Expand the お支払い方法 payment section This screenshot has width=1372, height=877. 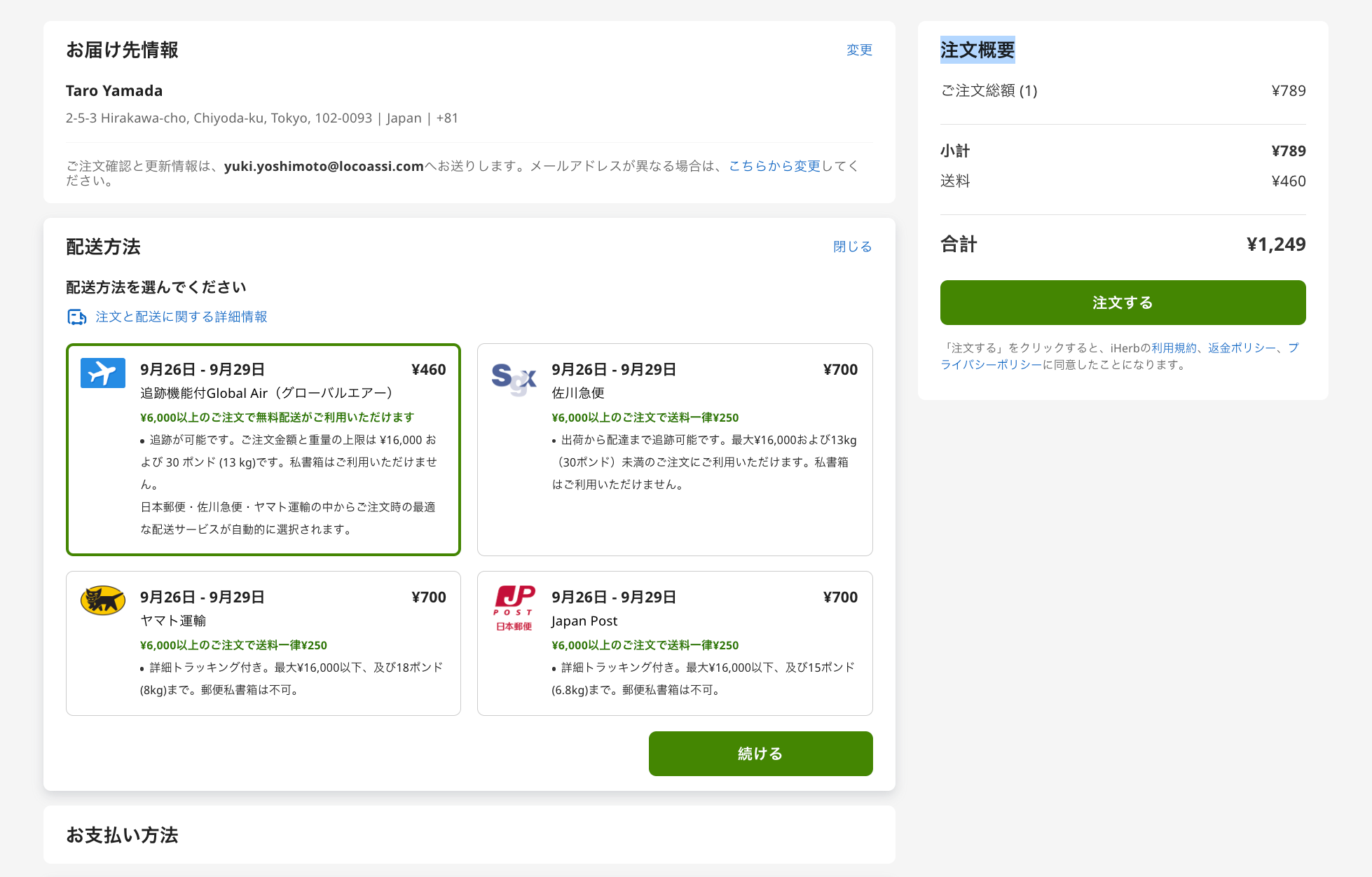tap(122, 835)
